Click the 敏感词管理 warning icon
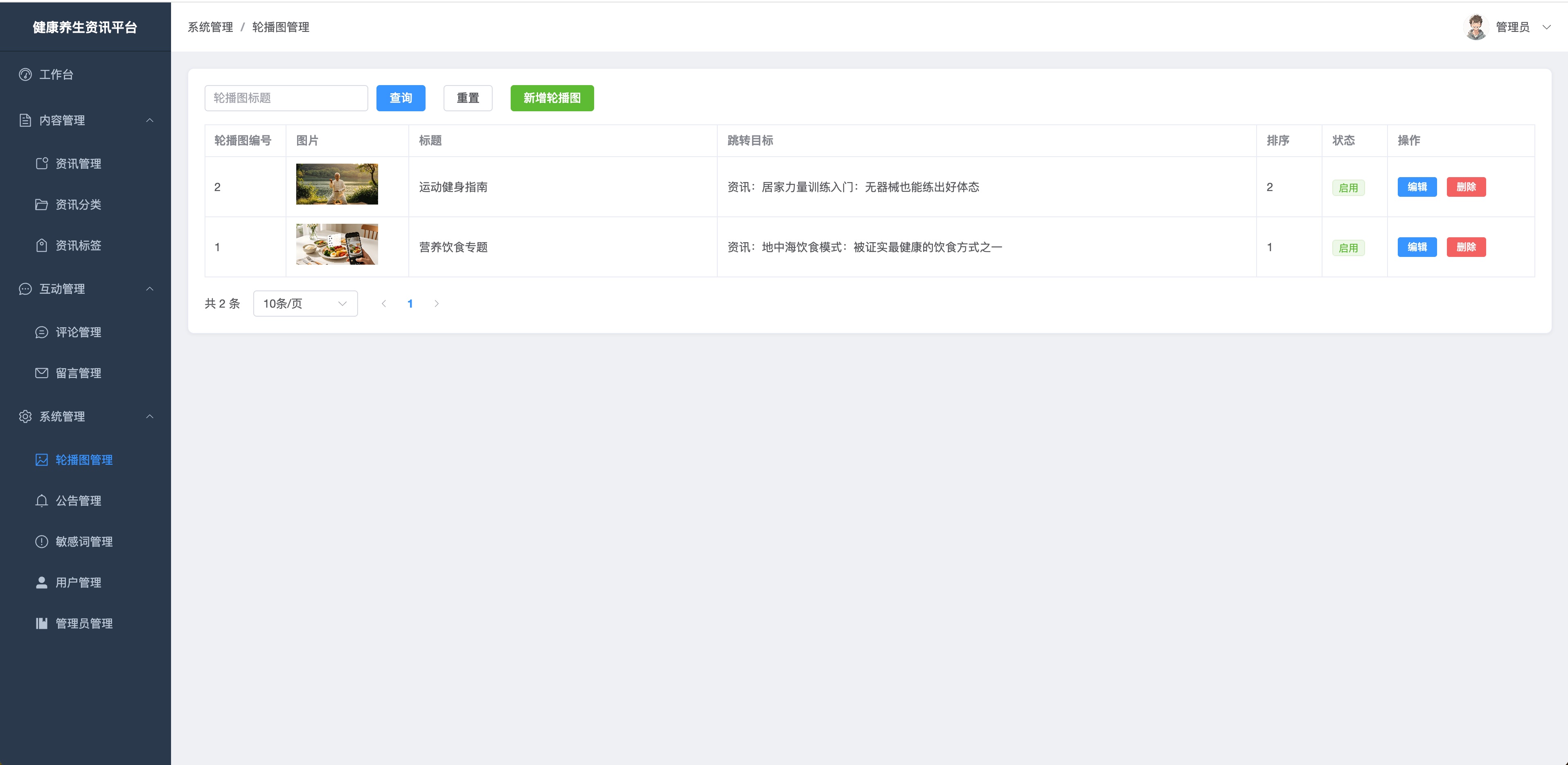This screenshot has width=1568, height=765. [41, 542]
